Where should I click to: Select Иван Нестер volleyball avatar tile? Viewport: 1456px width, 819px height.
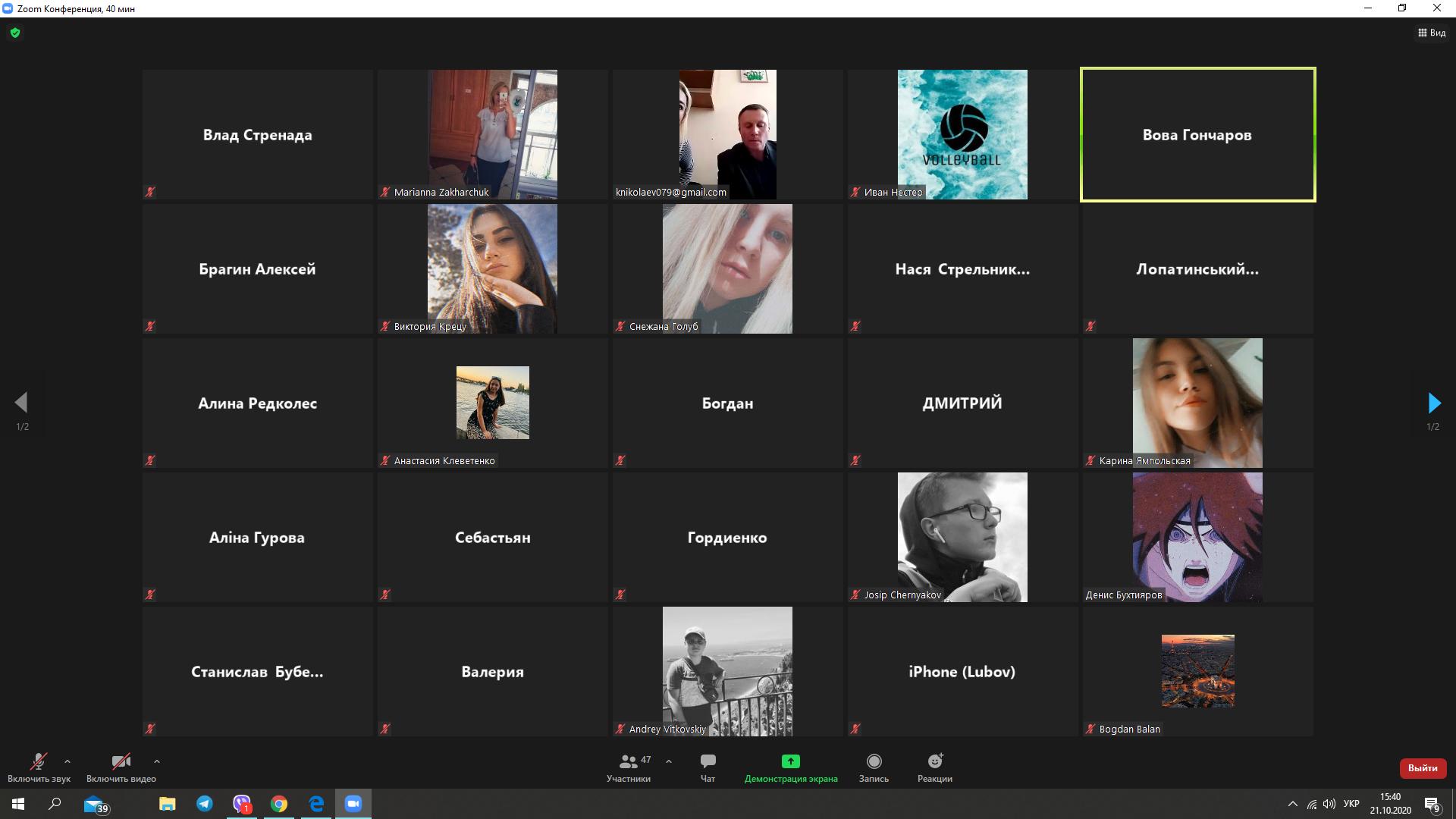coord(962,135)
